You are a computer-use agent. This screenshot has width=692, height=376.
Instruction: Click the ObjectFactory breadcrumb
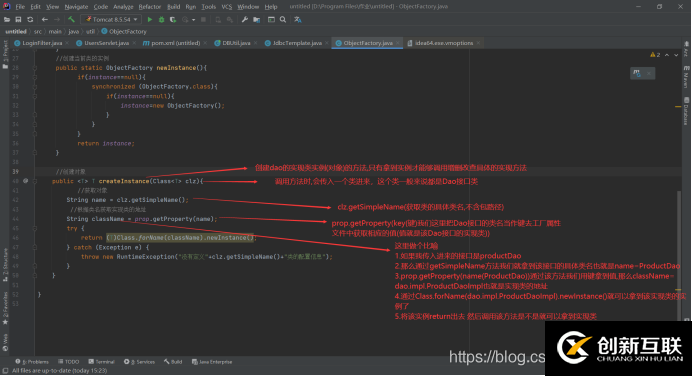tap(124, 31)
